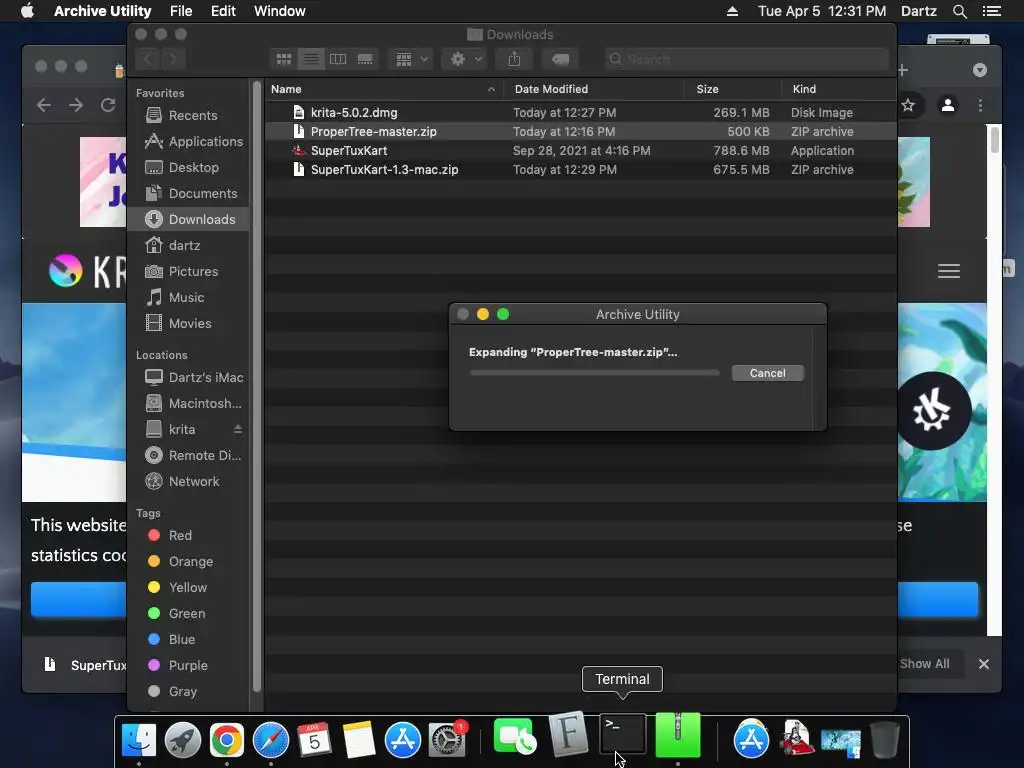Go back in Finder
The image size is (1024, 768).
148,59
